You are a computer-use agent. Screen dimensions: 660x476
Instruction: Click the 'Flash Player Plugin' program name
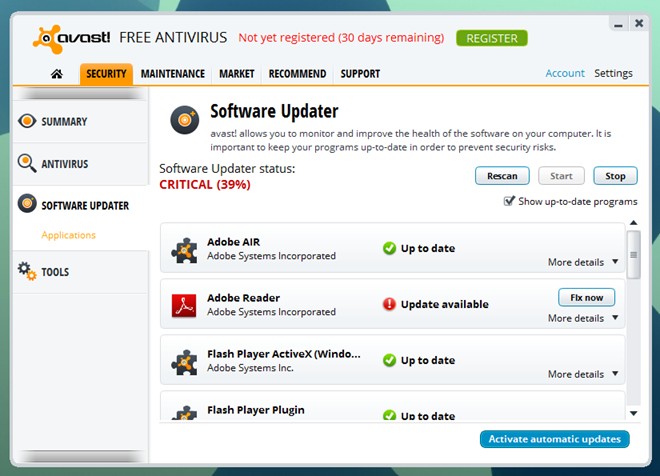[255, 410]
